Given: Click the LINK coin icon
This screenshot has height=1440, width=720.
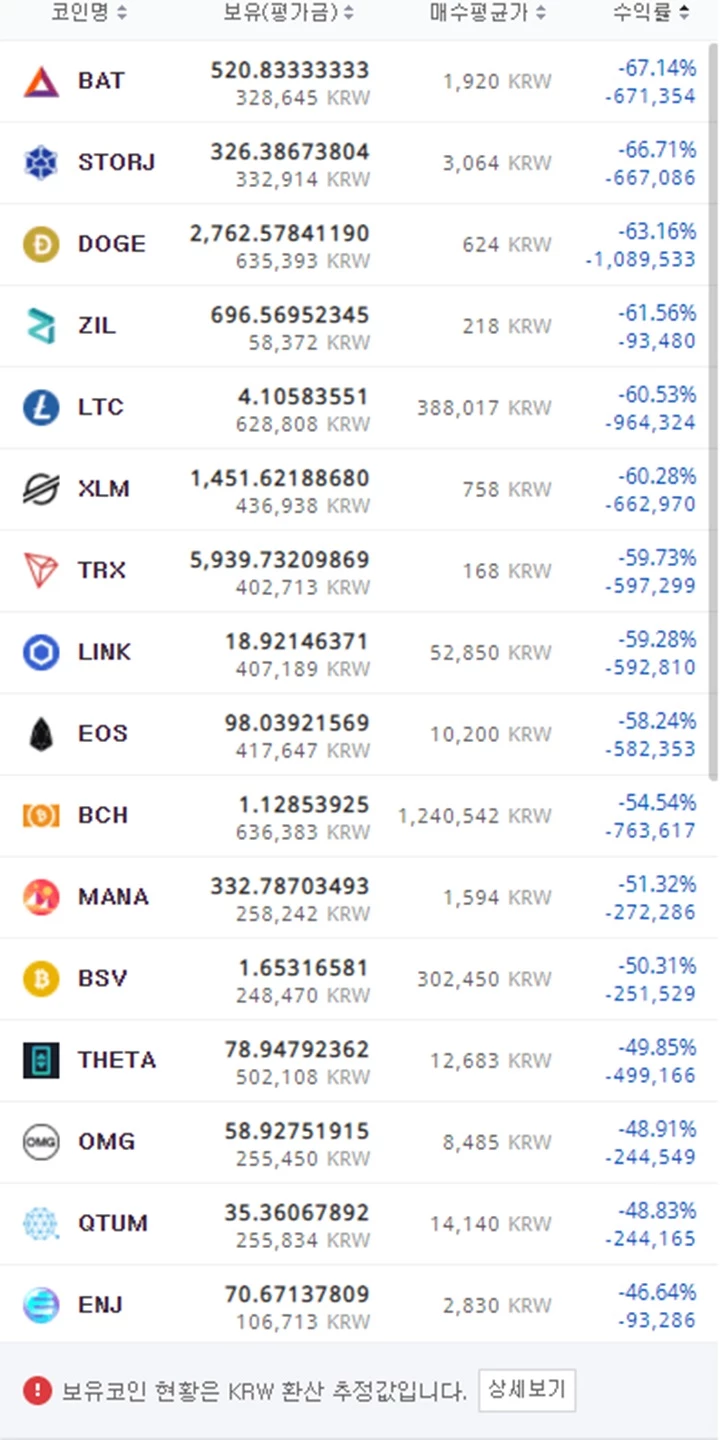Looking at the screenshot, I should click(x=41, y=652).
